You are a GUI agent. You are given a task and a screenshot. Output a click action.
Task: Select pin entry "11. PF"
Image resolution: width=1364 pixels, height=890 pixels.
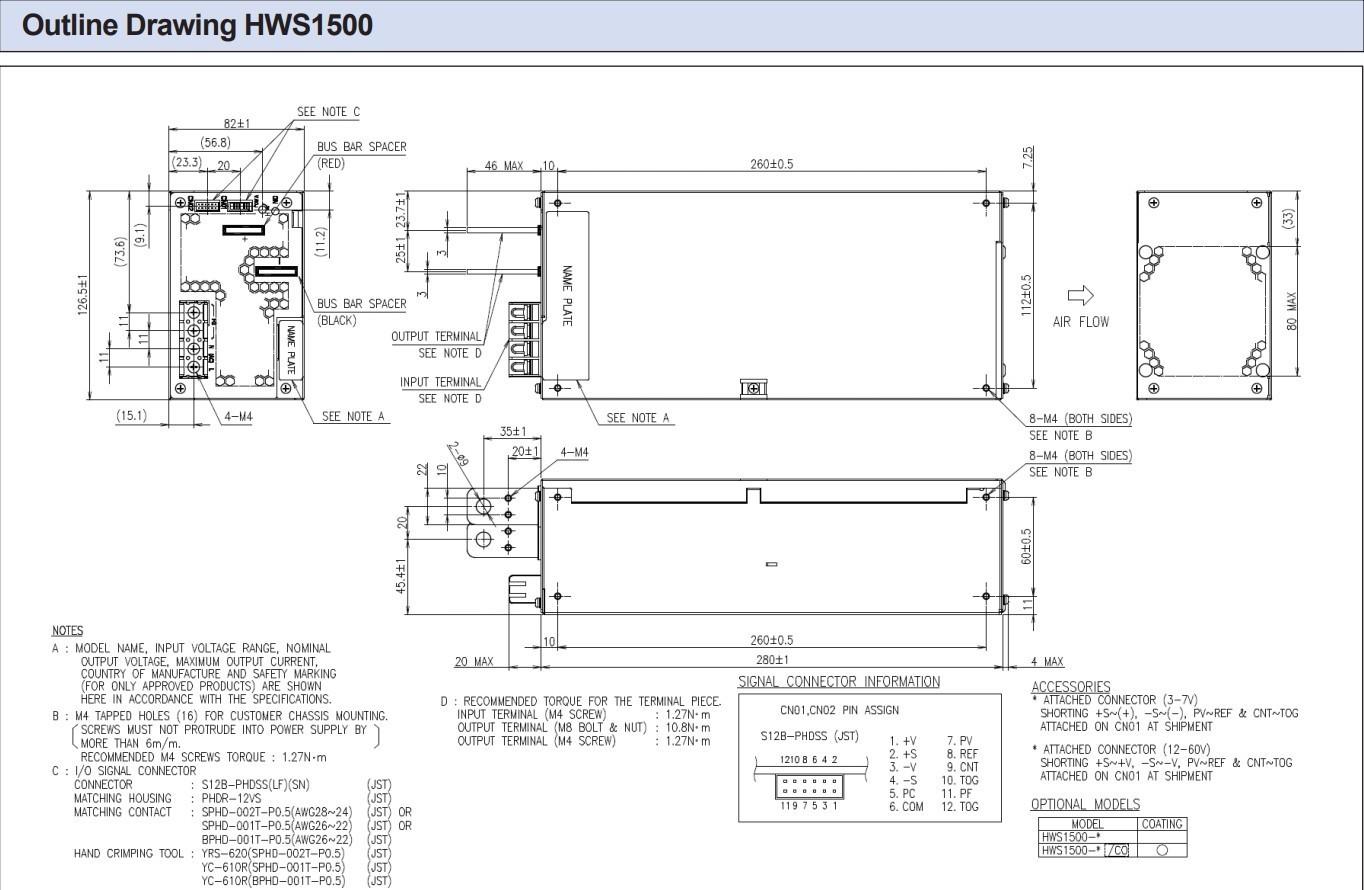[959, 794]
